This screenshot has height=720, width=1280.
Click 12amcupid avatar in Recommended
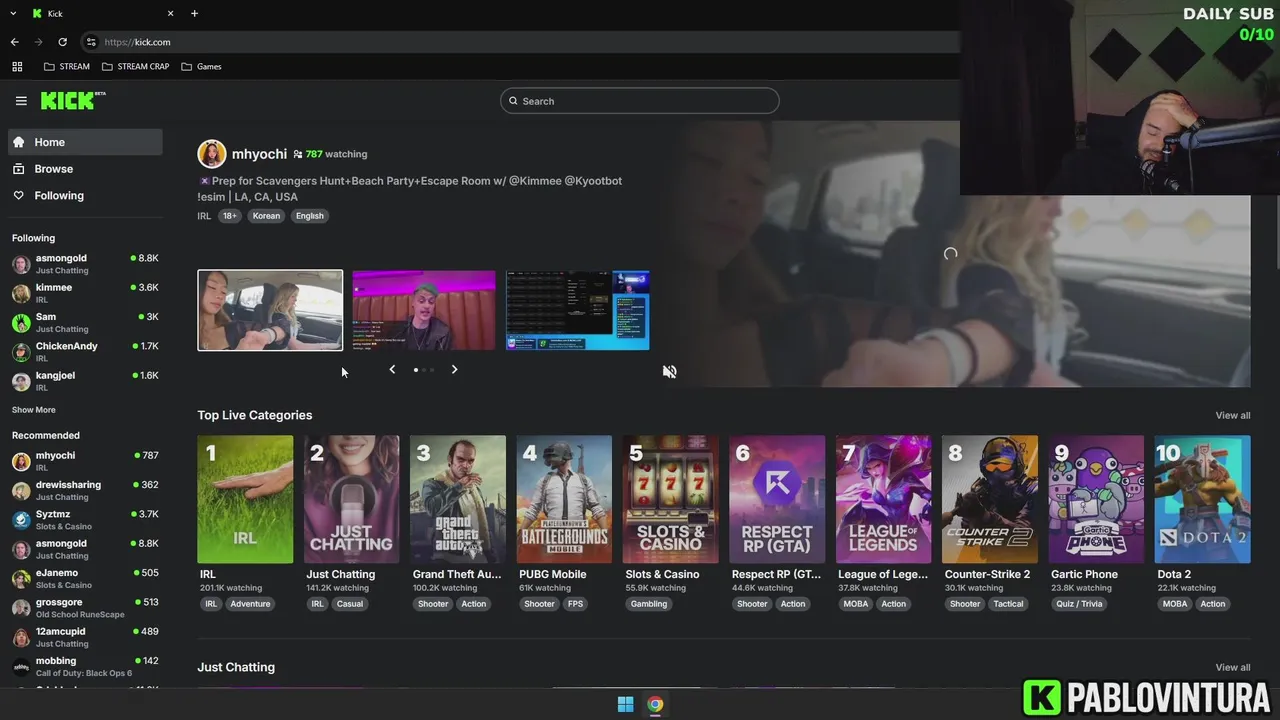[x=21, y=637]
